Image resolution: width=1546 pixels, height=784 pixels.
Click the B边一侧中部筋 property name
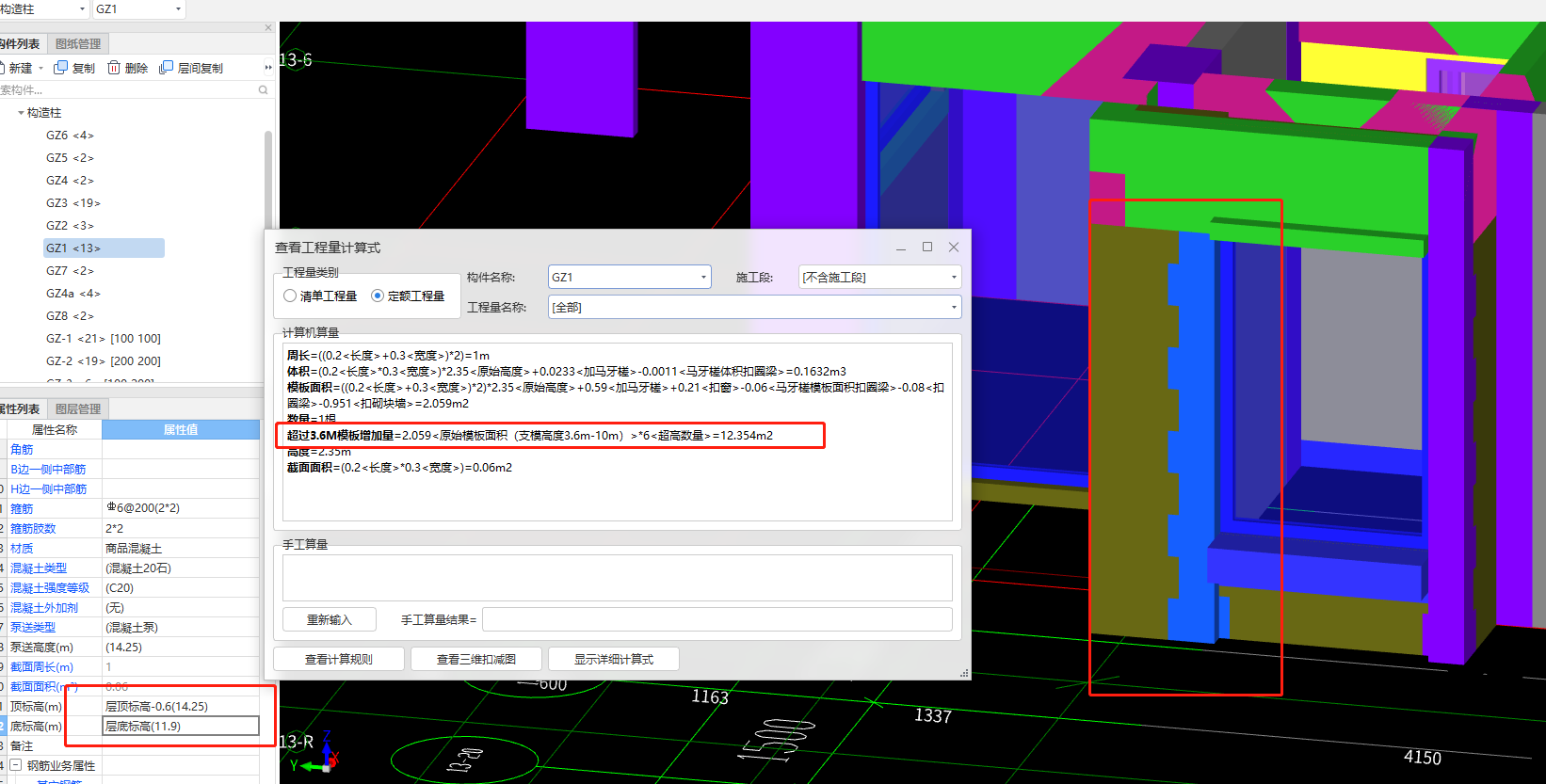(48, 469)
